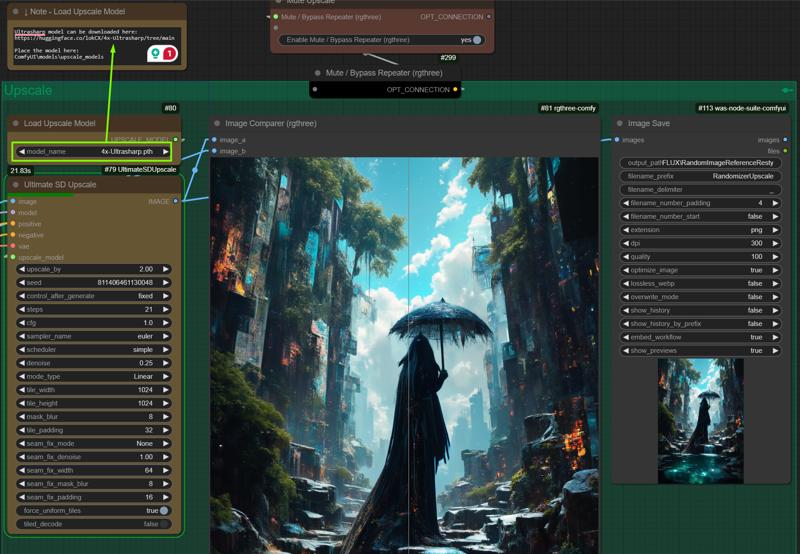Viewport: 800px width, 554px height.
Task: Click the files output socket on Image Save
Action: click(x=785, y=150)
